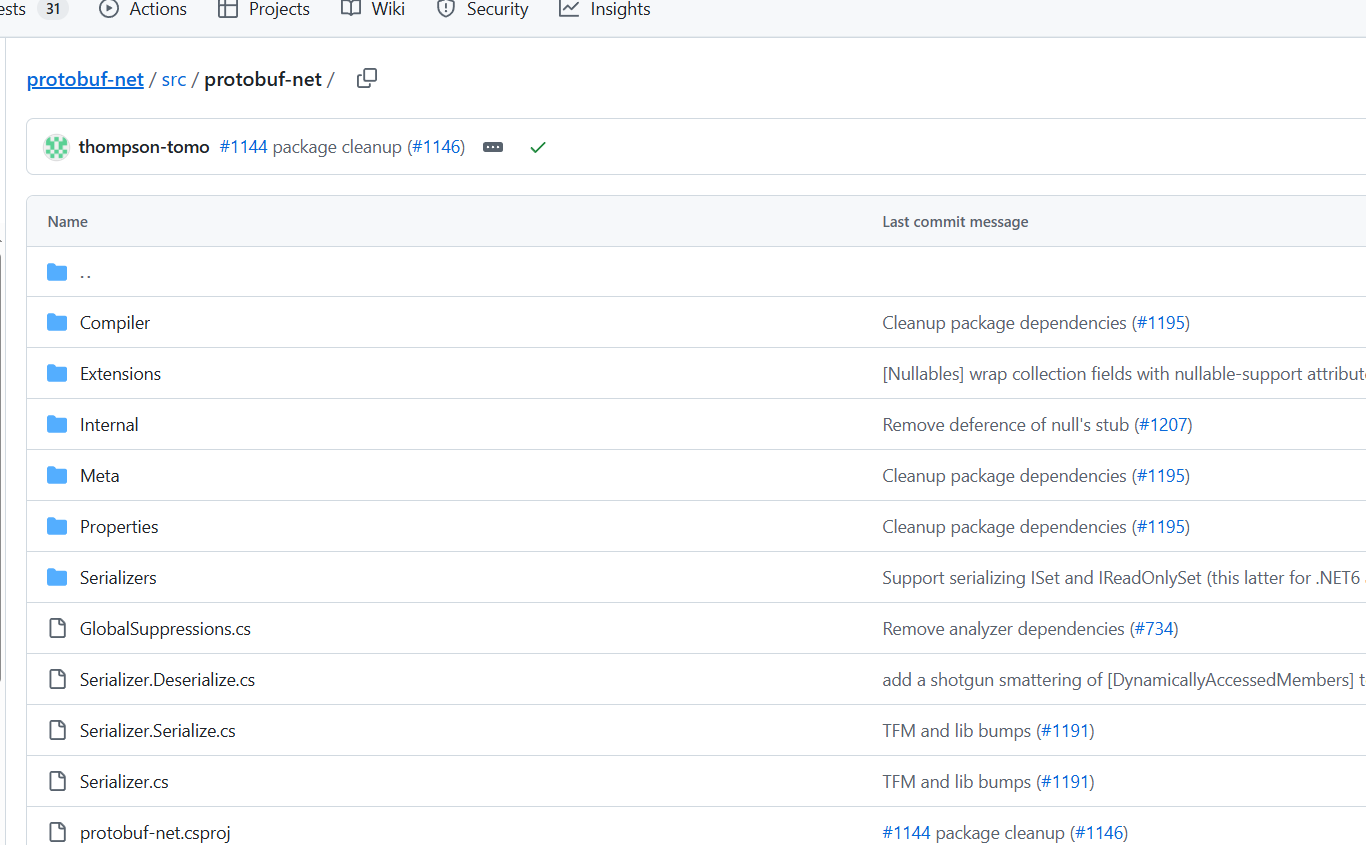The image size is (1366, 845).
Task: Open #1191 link in Serializer.Serialize.cs row
Action: (x=1065, y=731)
